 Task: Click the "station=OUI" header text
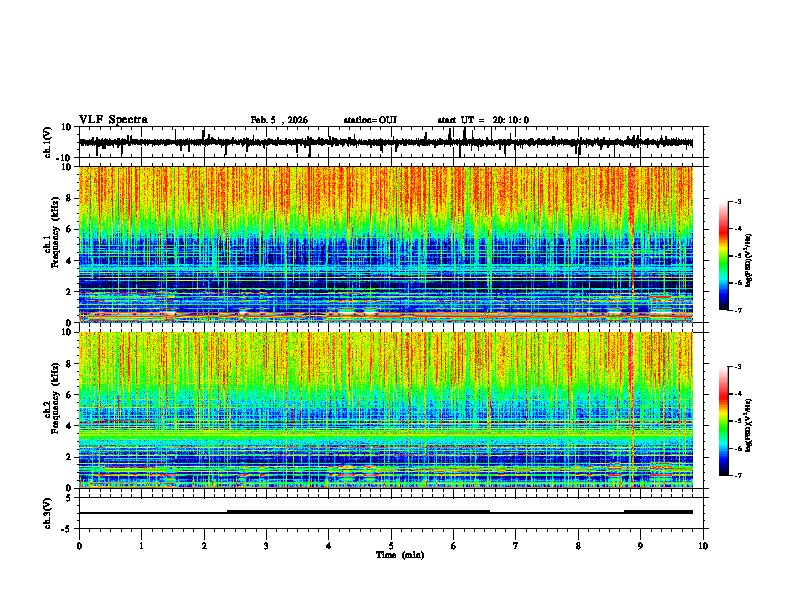(370, 120)
